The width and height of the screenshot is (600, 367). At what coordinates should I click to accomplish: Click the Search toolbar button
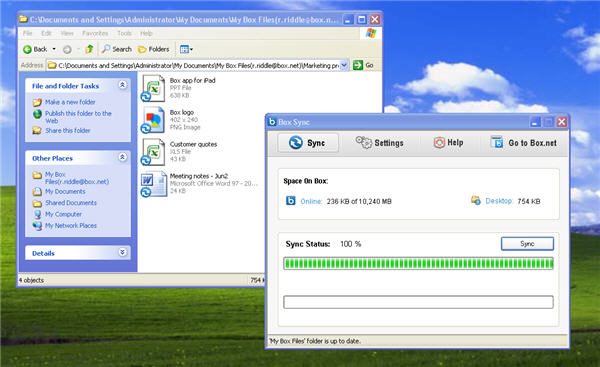point(117,49)
